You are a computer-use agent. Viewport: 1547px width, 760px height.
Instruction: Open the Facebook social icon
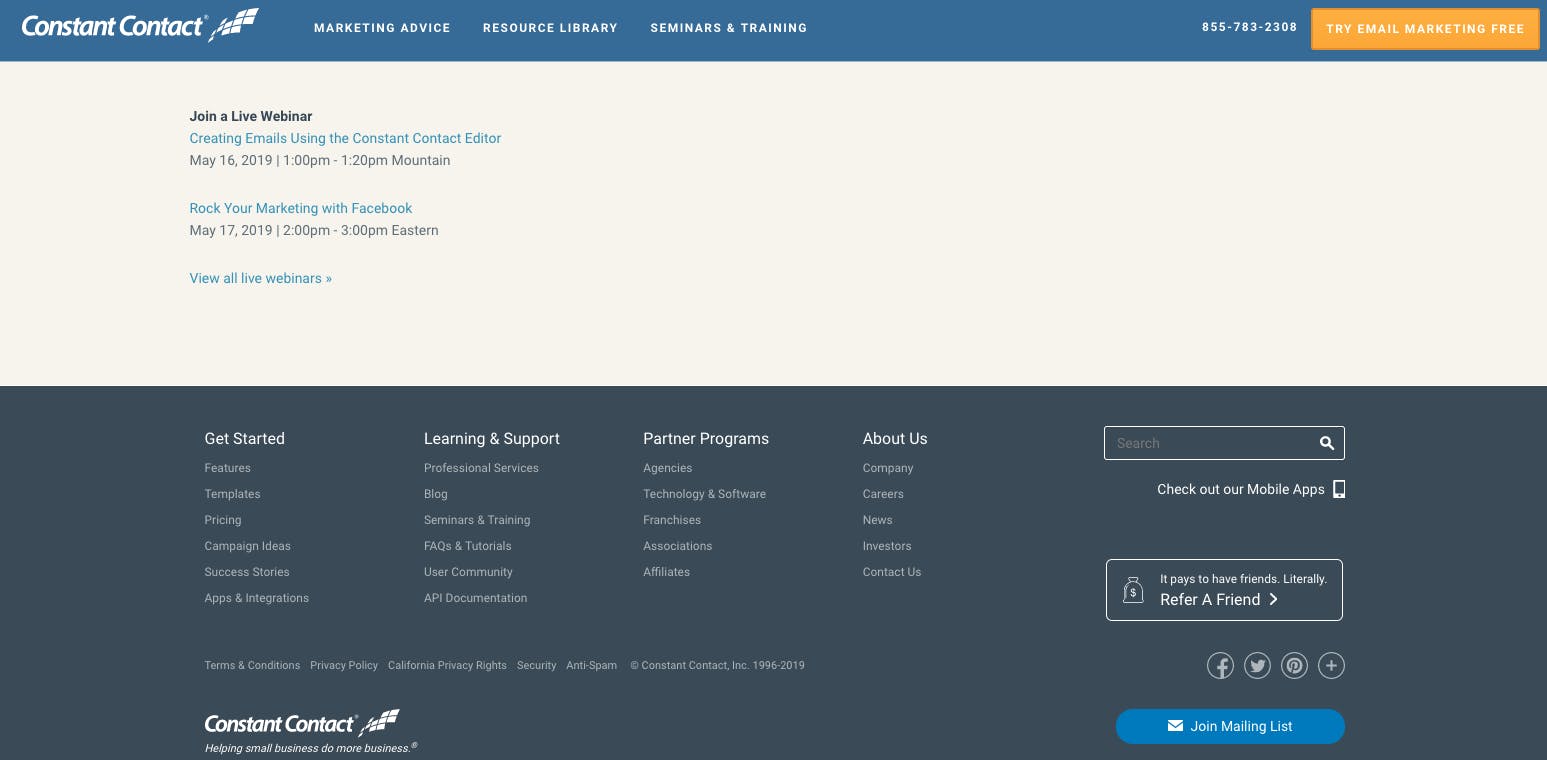coord(1220,665)
